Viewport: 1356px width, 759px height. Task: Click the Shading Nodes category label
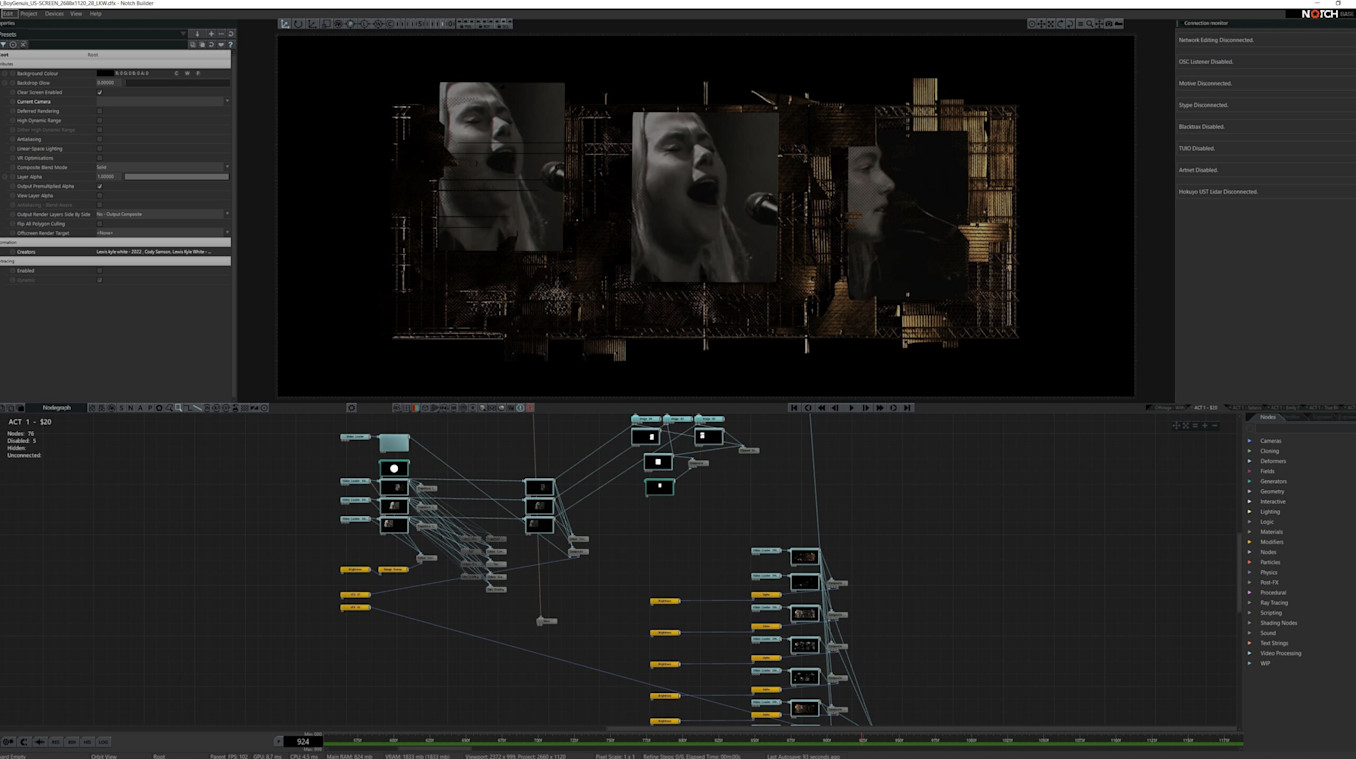click(1278, 623)
